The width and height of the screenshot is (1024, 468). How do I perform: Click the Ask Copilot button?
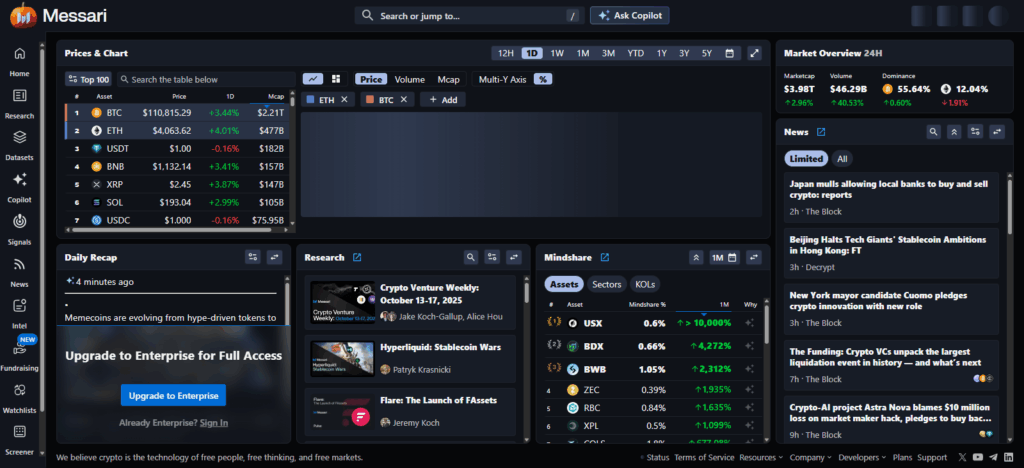(x=629, y=16)
